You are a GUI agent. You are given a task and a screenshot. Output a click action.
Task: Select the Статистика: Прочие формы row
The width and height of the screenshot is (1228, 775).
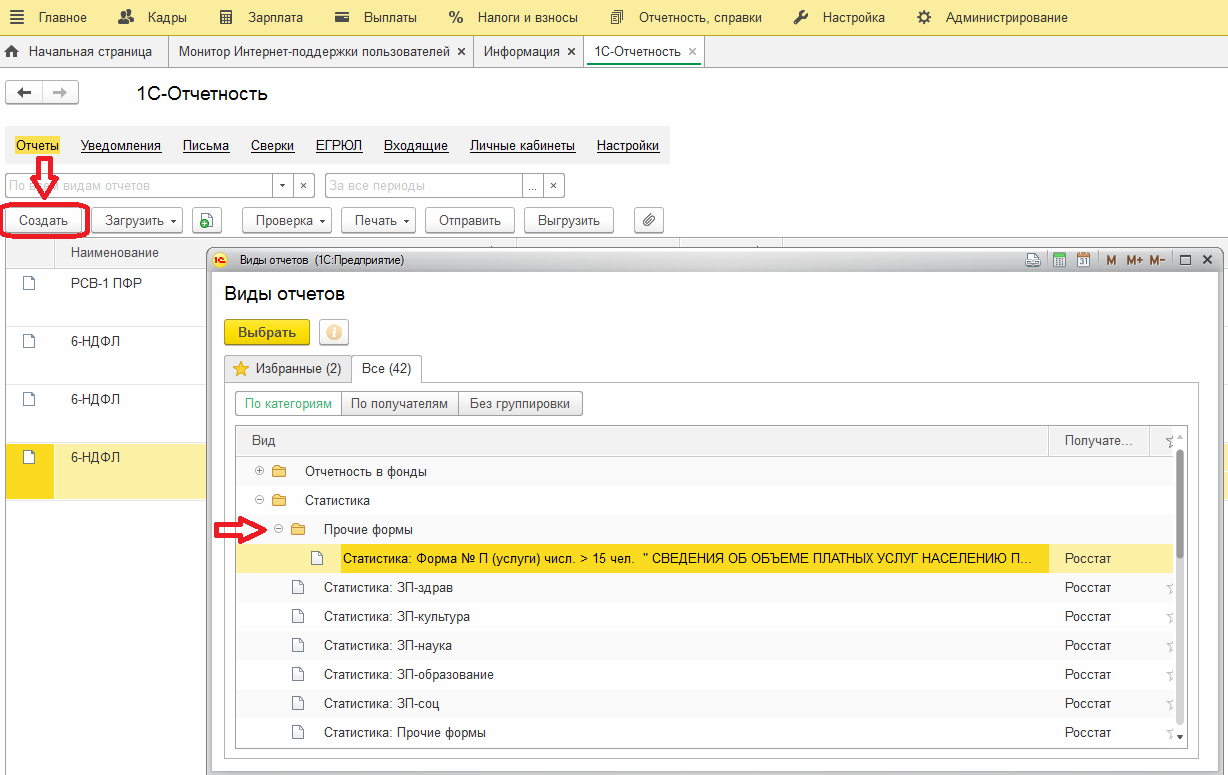[704, 732]
